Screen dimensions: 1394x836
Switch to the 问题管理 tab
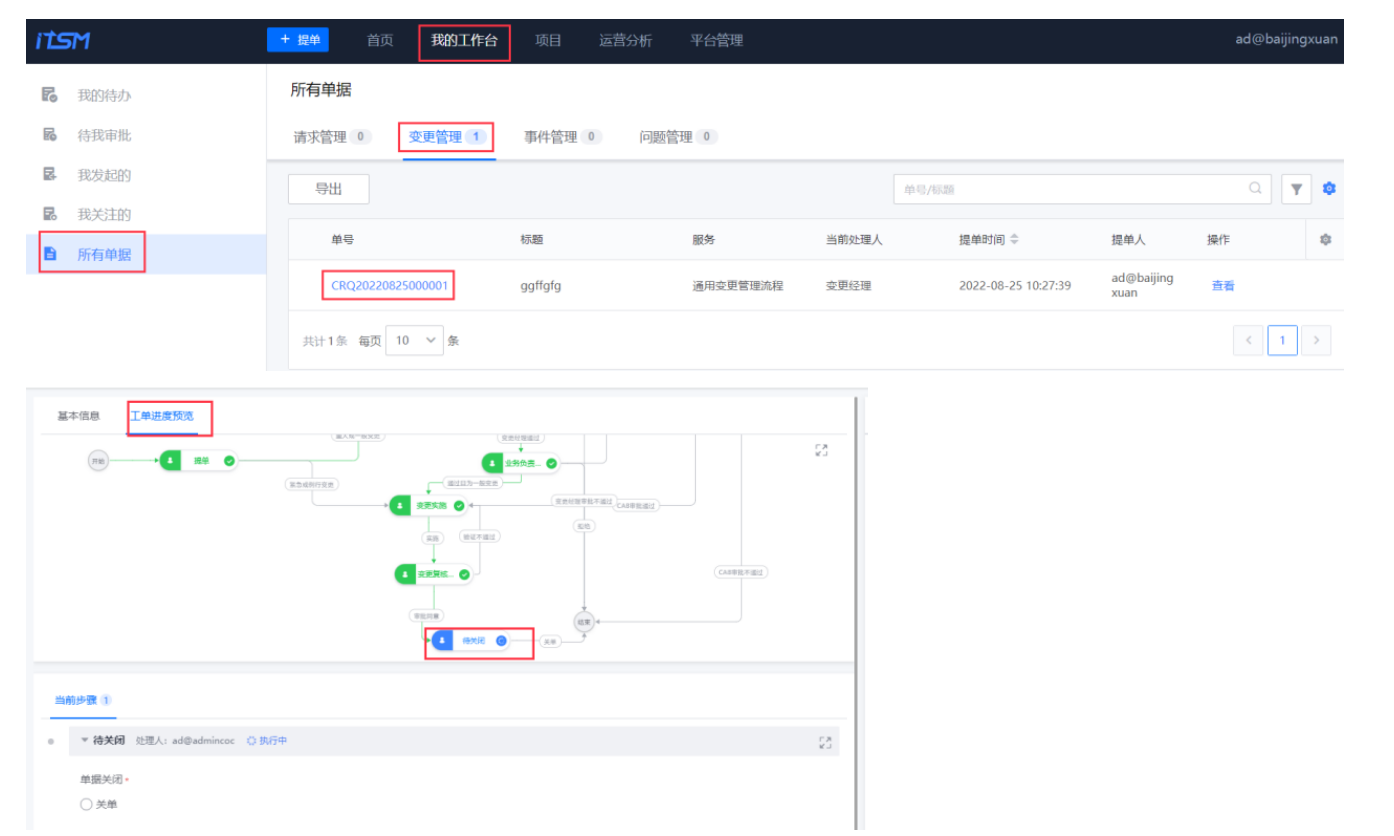[x=678, y=137]
